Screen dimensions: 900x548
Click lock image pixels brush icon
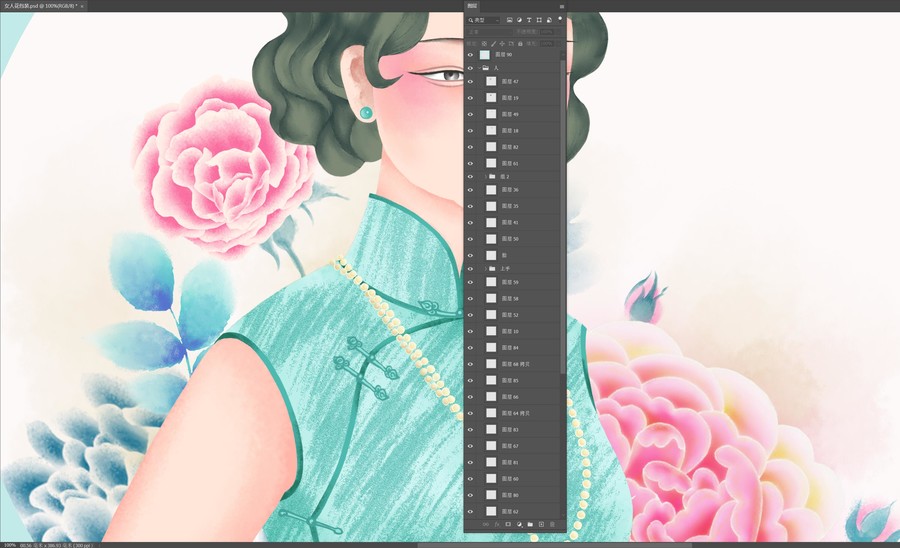point(494,44)
